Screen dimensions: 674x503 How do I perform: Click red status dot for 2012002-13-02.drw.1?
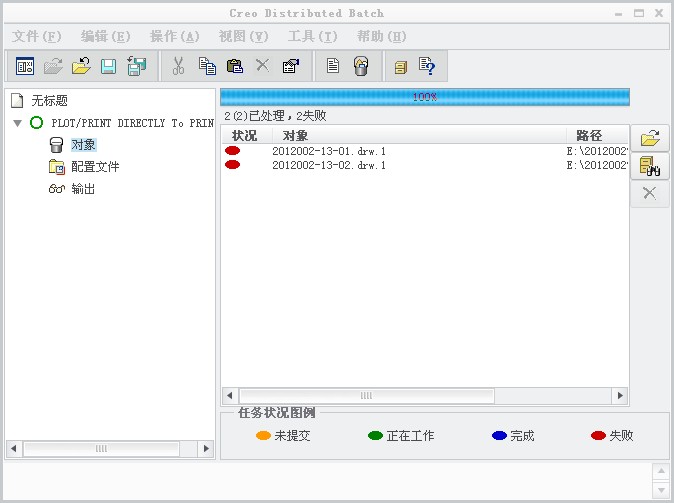click(233, 165)
